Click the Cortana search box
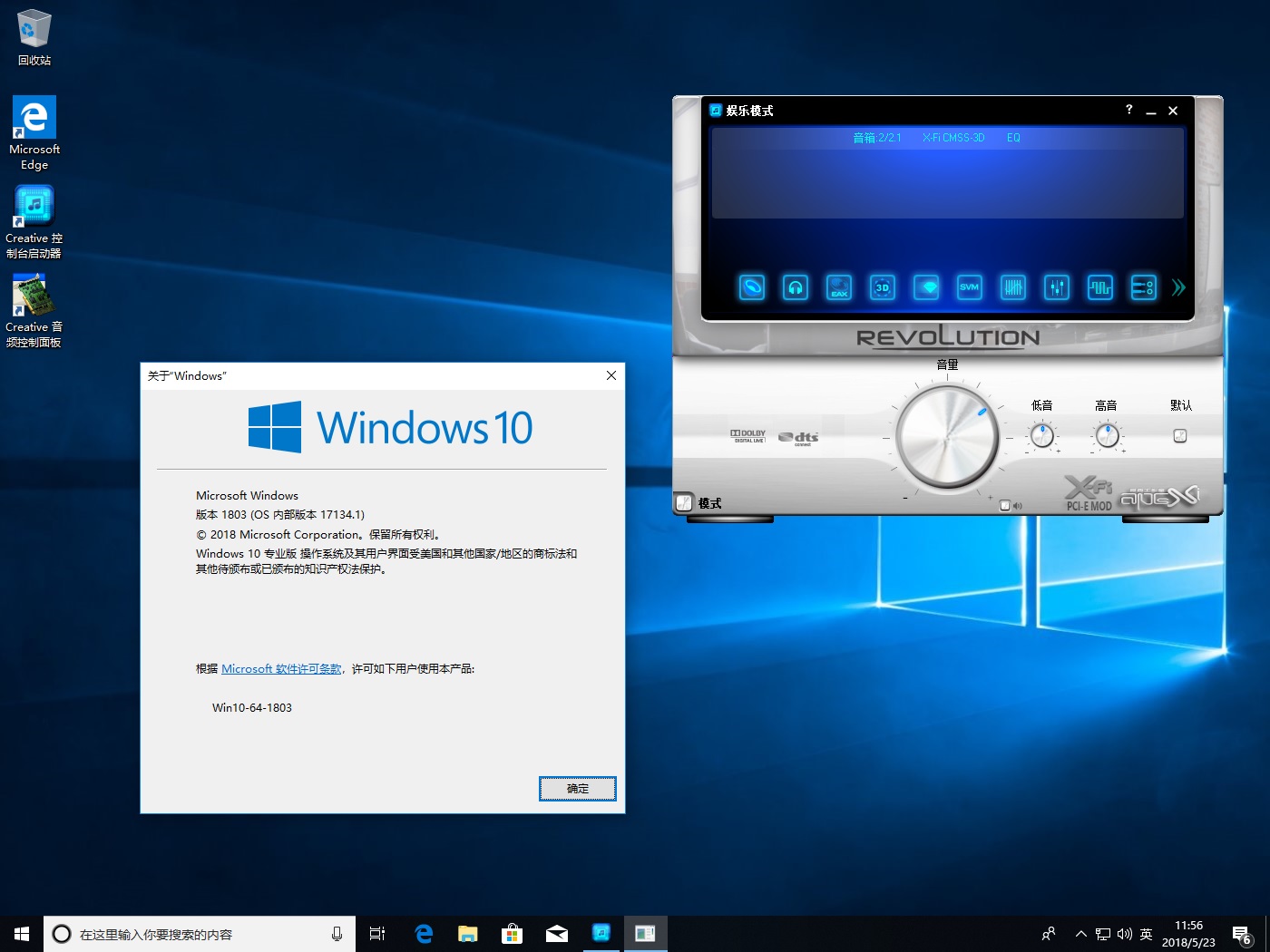The height and width of the screenshot is (952, 1270). pos(199,934)
